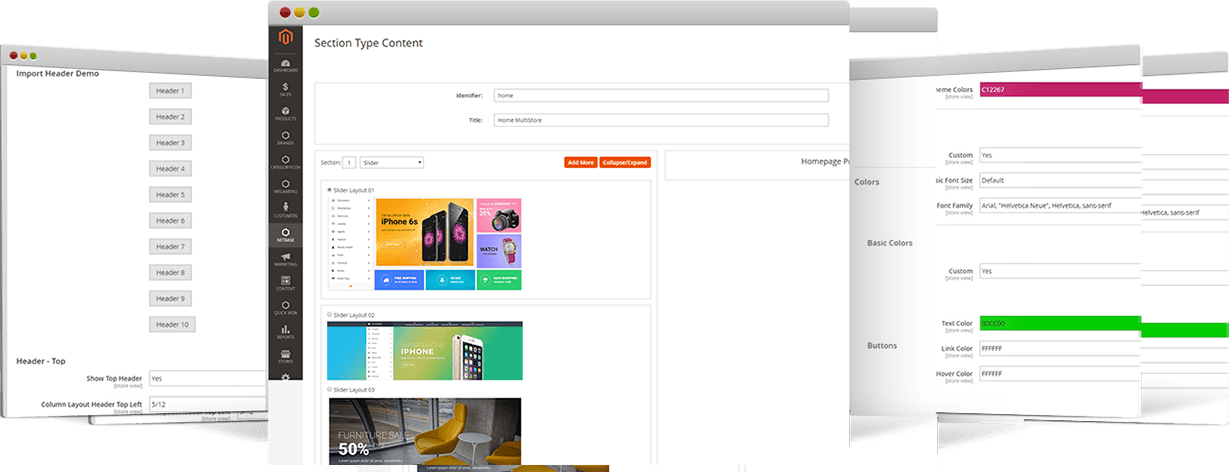
Task: Click the Identifier input field
Action: (661, 95)
